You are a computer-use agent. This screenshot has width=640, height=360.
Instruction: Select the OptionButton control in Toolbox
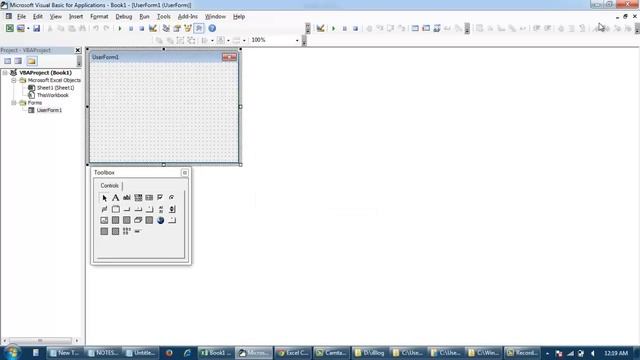coord(171,198)
